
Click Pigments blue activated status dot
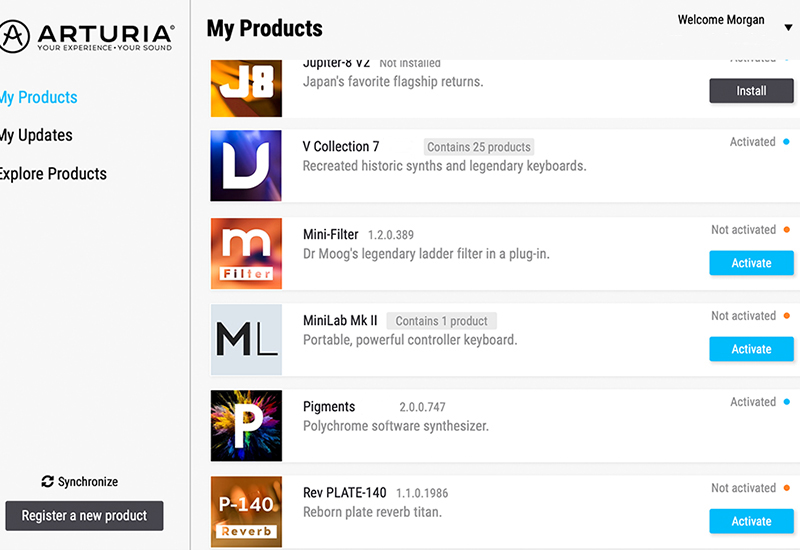click(x=787, y=402)
